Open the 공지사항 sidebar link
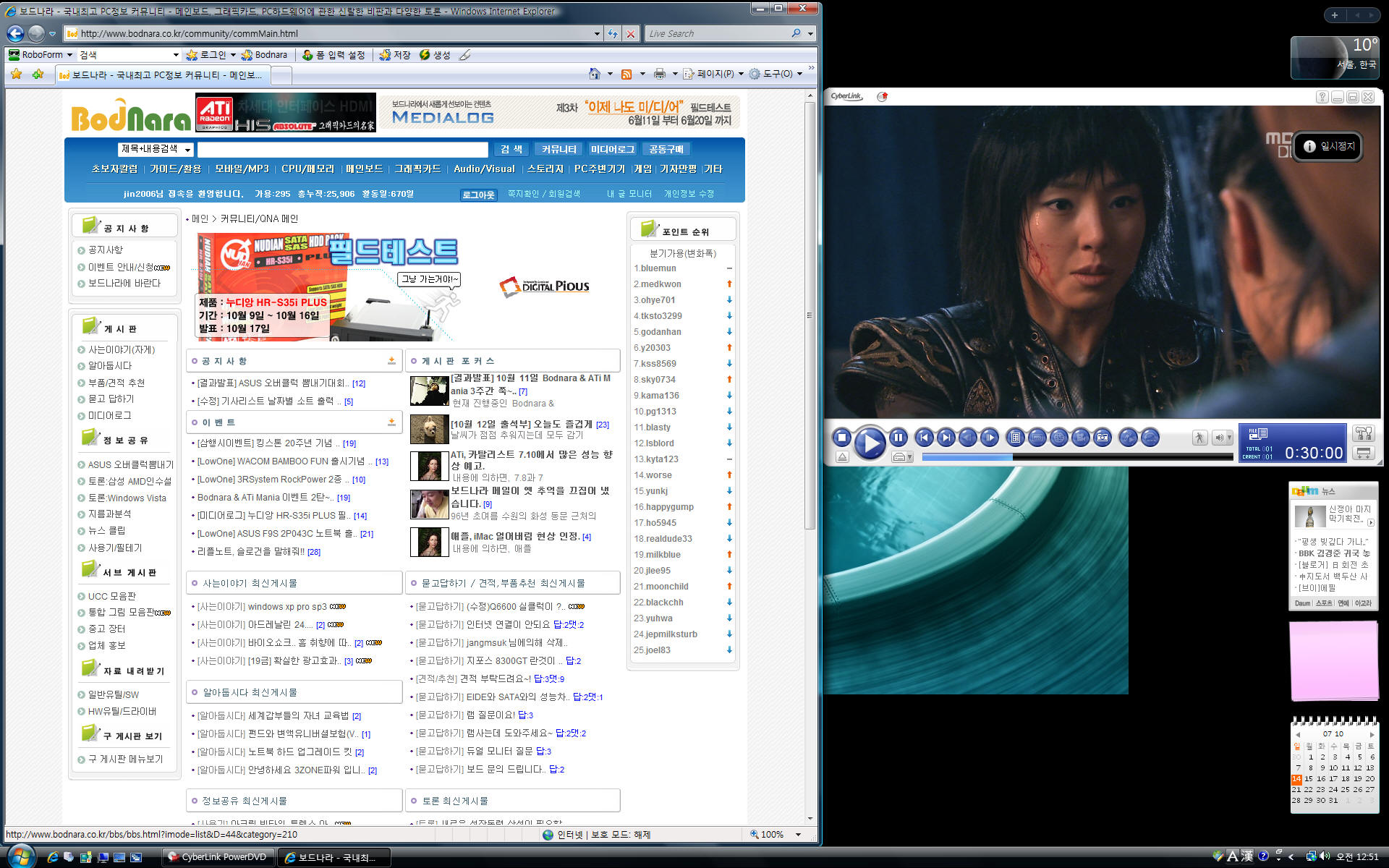 (x=106, y=250)
